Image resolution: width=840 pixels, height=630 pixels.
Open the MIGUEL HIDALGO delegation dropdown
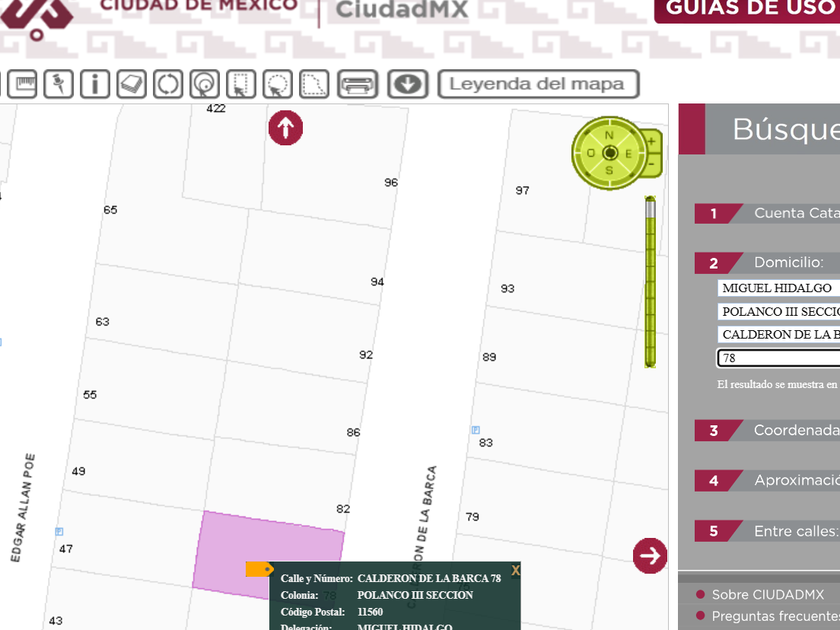778,288
